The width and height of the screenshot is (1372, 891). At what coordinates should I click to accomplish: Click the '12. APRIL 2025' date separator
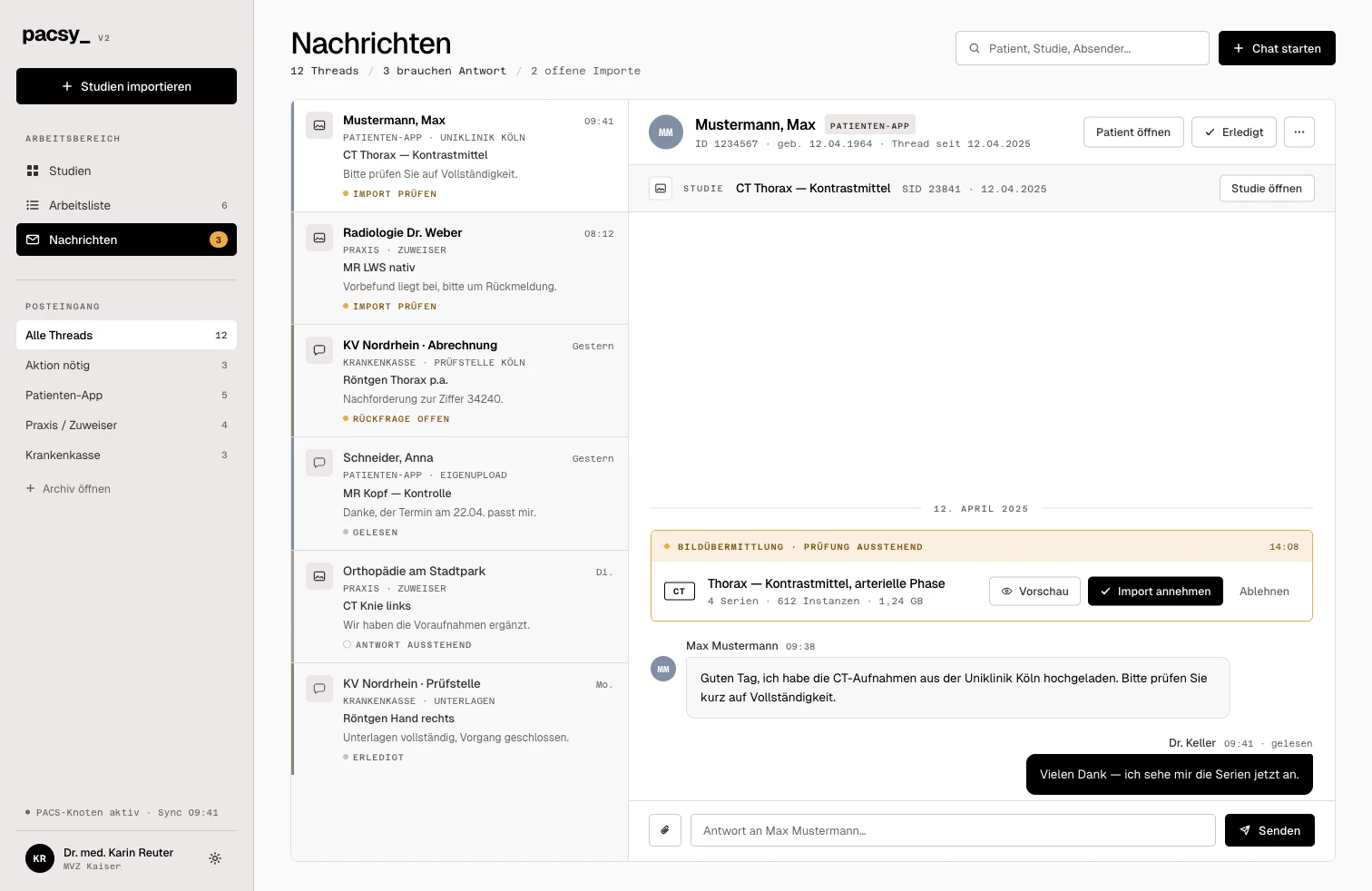981,509
